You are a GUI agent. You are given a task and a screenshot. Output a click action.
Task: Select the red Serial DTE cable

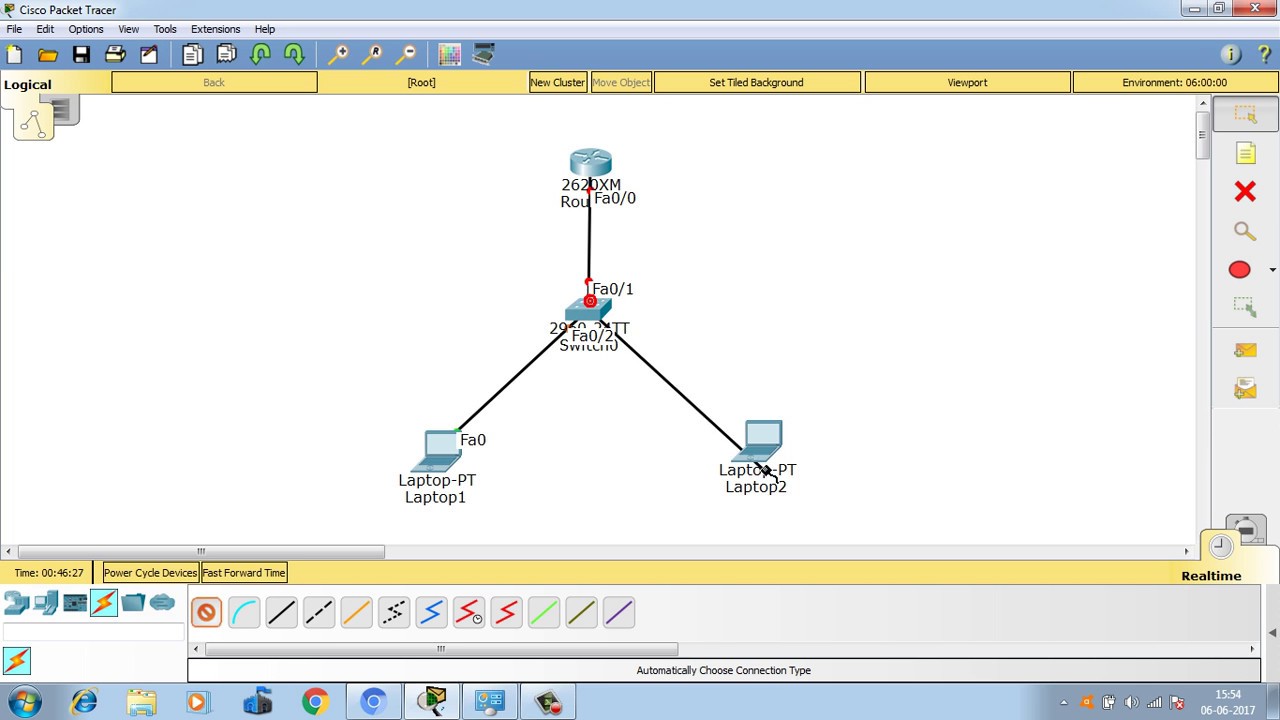coord(506,612)
